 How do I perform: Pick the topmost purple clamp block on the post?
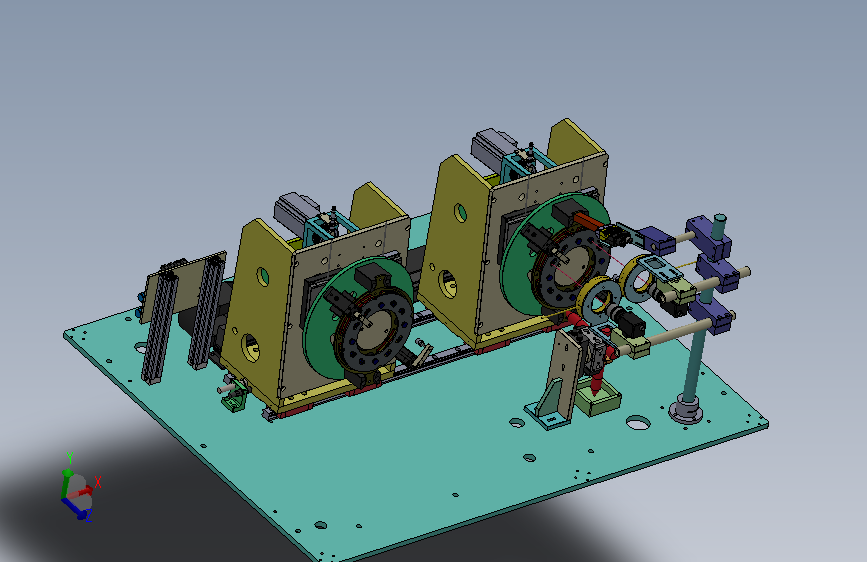click(x=708, y=236)
